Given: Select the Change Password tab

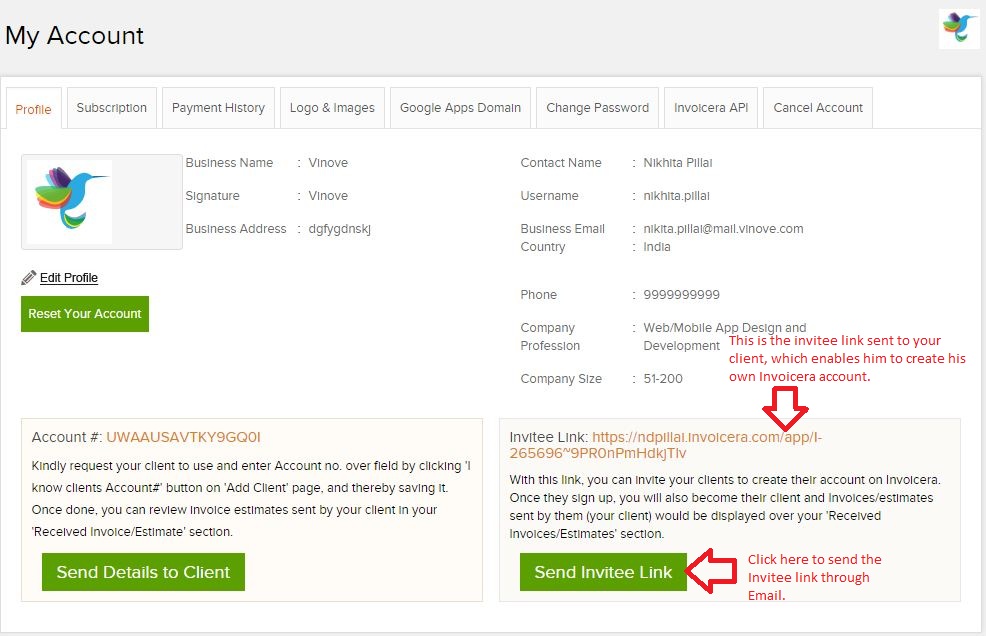Looking at the screenshot, I should point(597,108).
